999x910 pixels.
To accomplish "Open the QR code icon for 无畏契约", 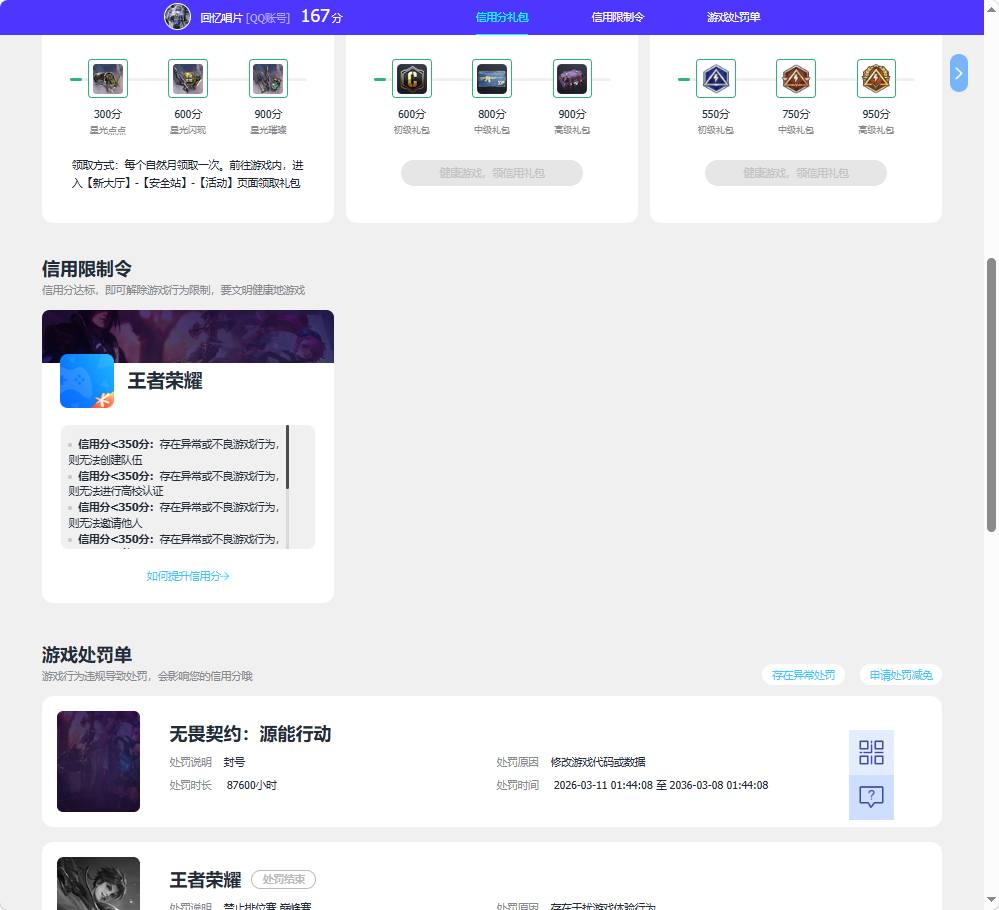I will pyautogui.click(x=871, y=753).
